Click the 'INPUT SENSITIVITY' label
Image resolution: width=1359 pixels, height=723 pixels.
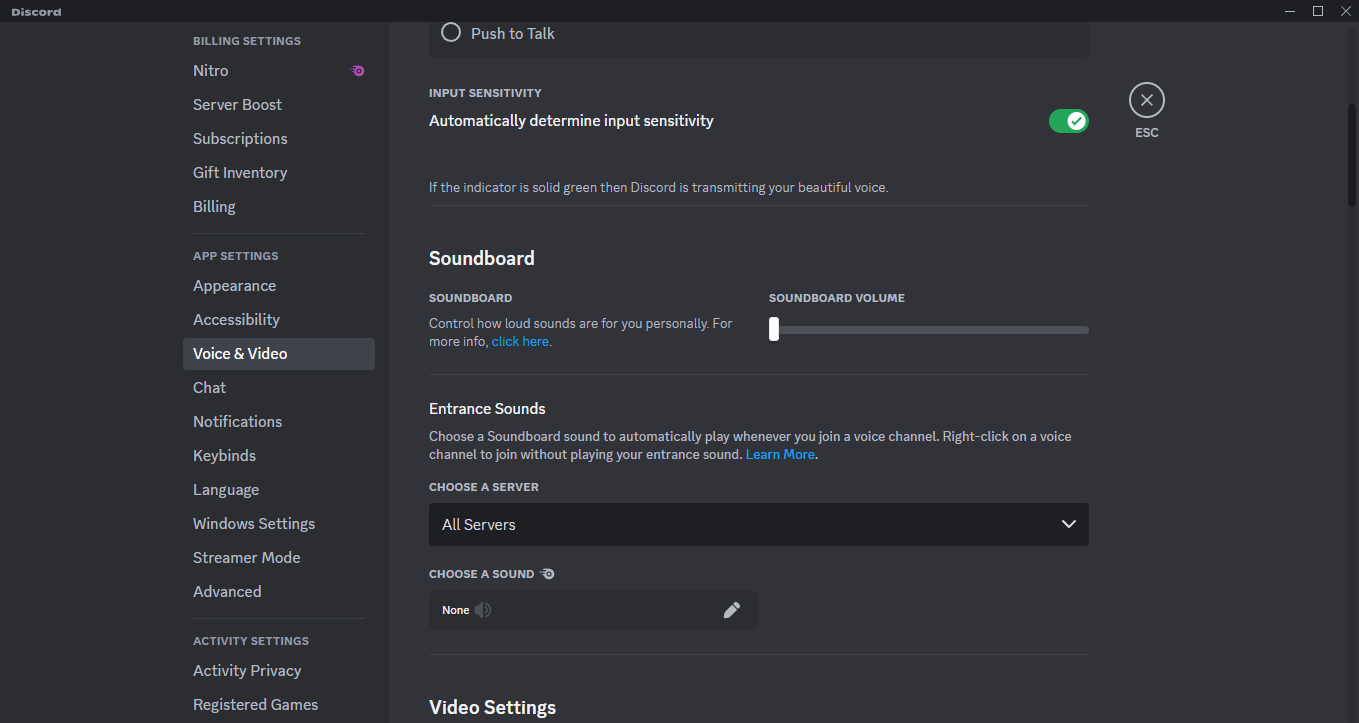click(485, 93)
